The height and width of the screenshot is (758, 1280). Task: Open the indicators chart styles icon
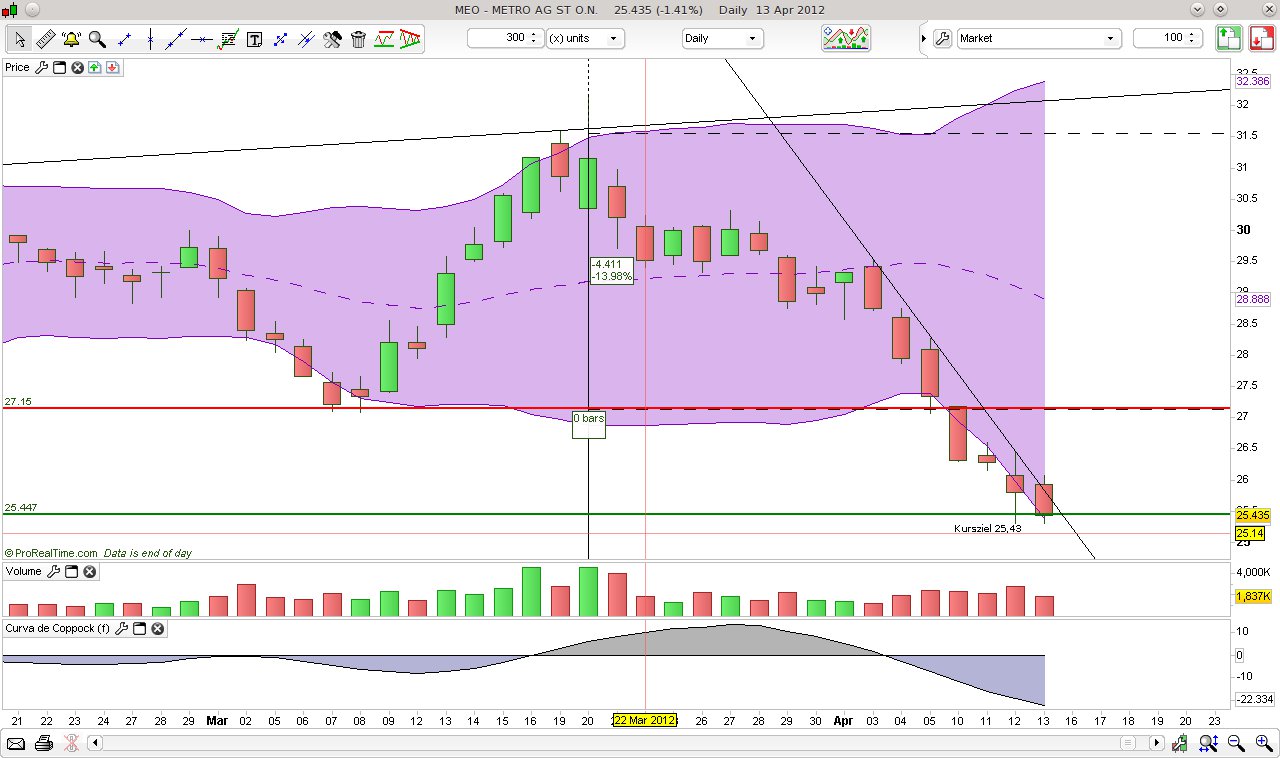pos(845,38)
